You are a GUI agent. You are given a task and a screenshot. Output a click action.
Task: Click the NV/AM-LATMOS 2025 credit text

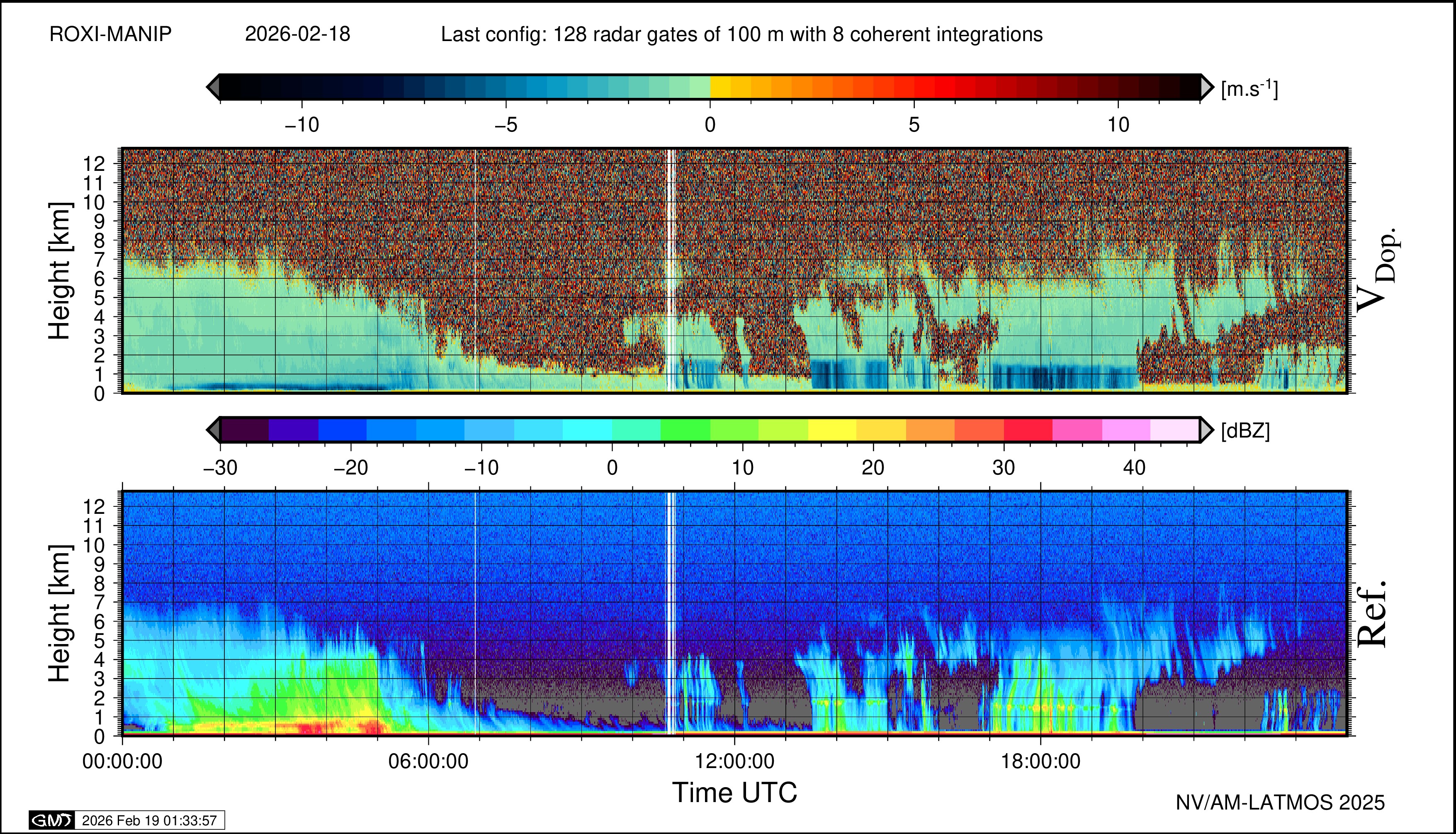tap(1280, 802)
